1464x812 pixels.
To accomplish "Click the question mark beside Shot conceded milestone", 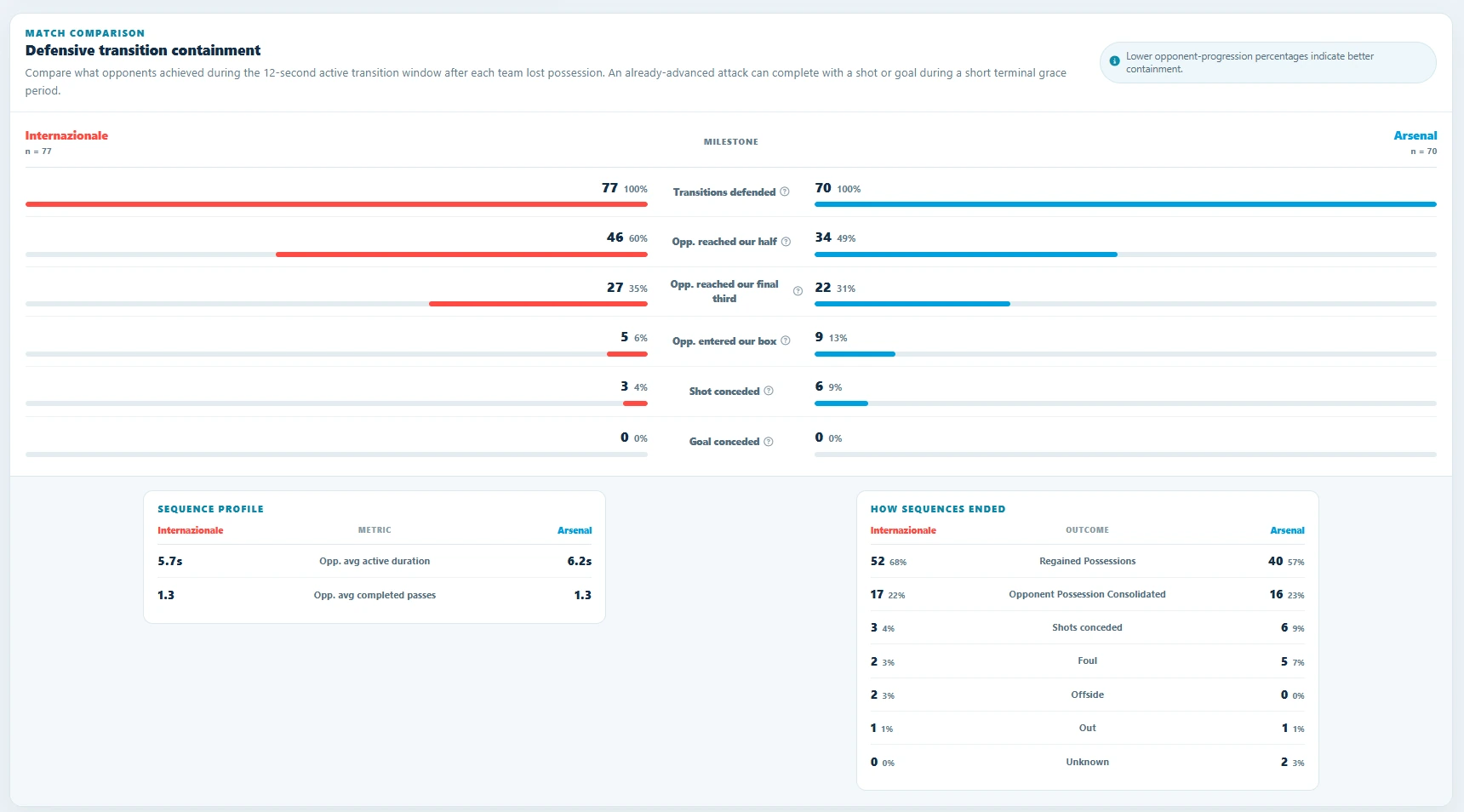I will (769, 392).
